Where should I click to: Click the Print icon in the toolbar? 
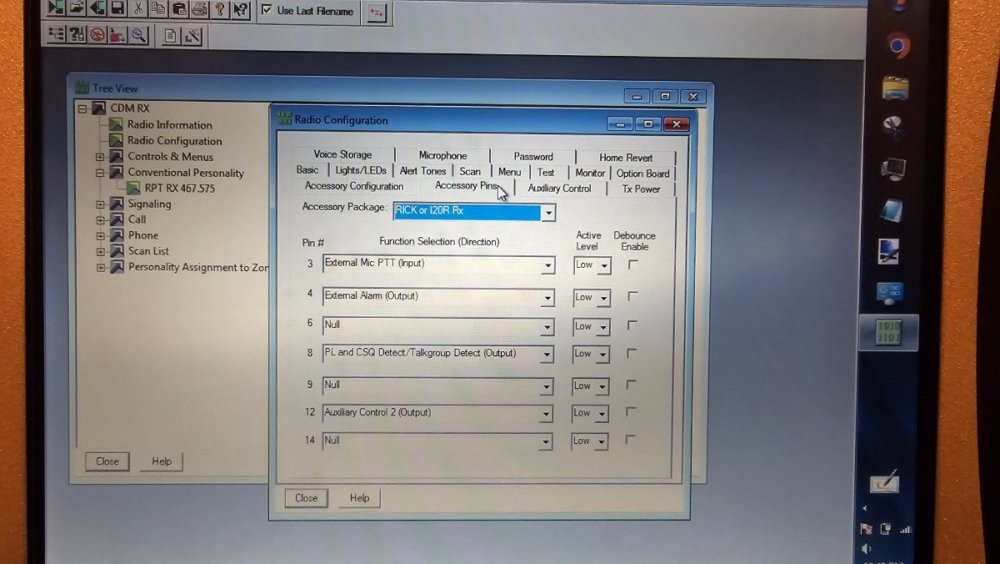[199, 9]
